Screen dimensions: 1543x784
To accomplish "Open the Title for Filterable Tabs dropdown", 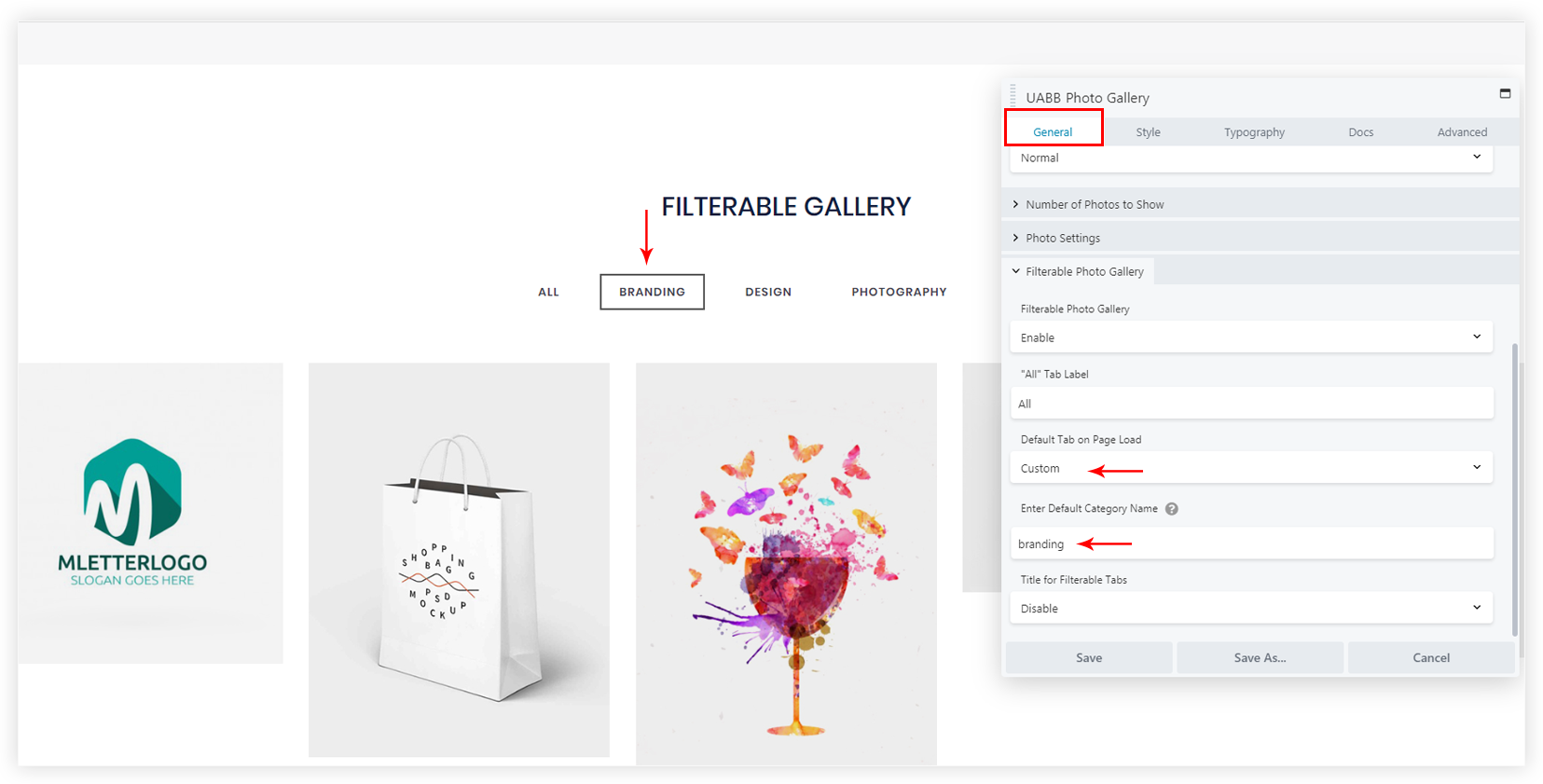I will point(1251,609).
